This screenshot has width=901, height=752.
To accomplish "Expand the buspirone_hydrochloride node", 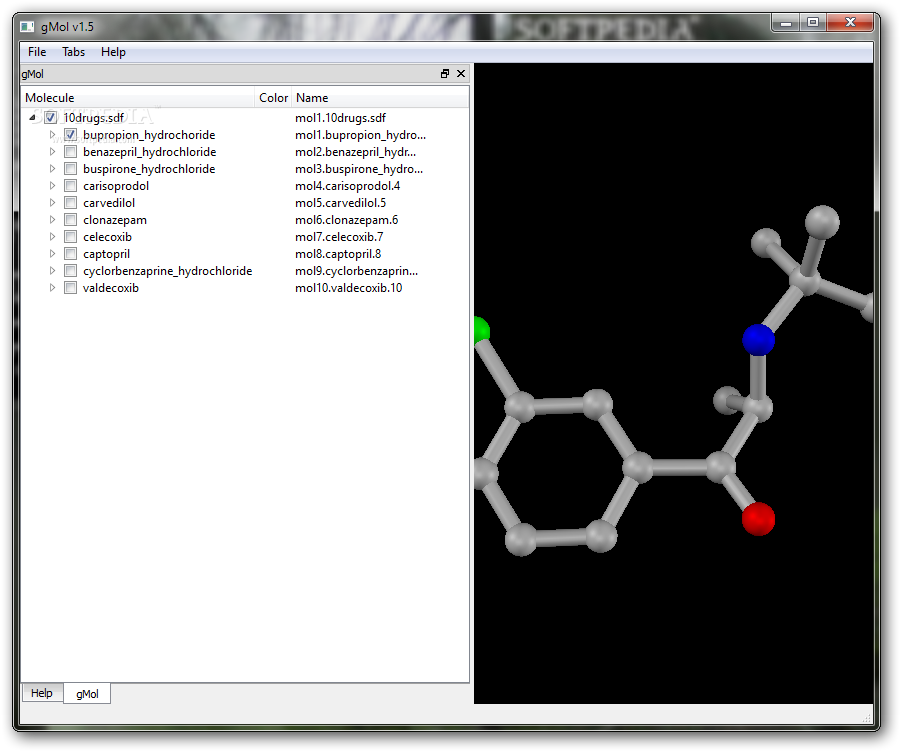I will (x=52, y=169).
